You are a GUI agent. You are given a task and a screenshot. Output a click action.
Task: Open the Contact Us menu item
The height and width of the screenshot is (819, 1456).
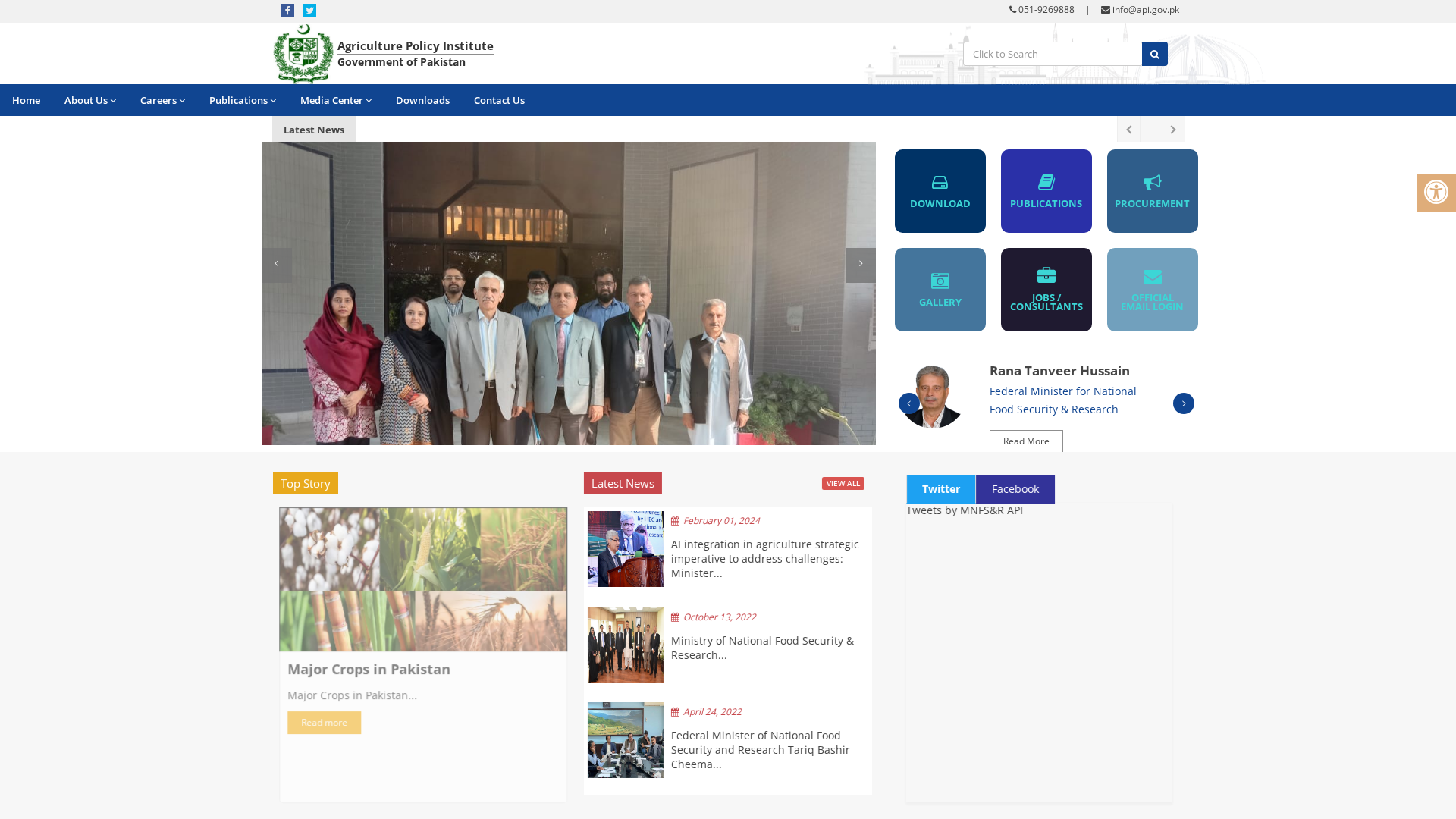point(499,100)
